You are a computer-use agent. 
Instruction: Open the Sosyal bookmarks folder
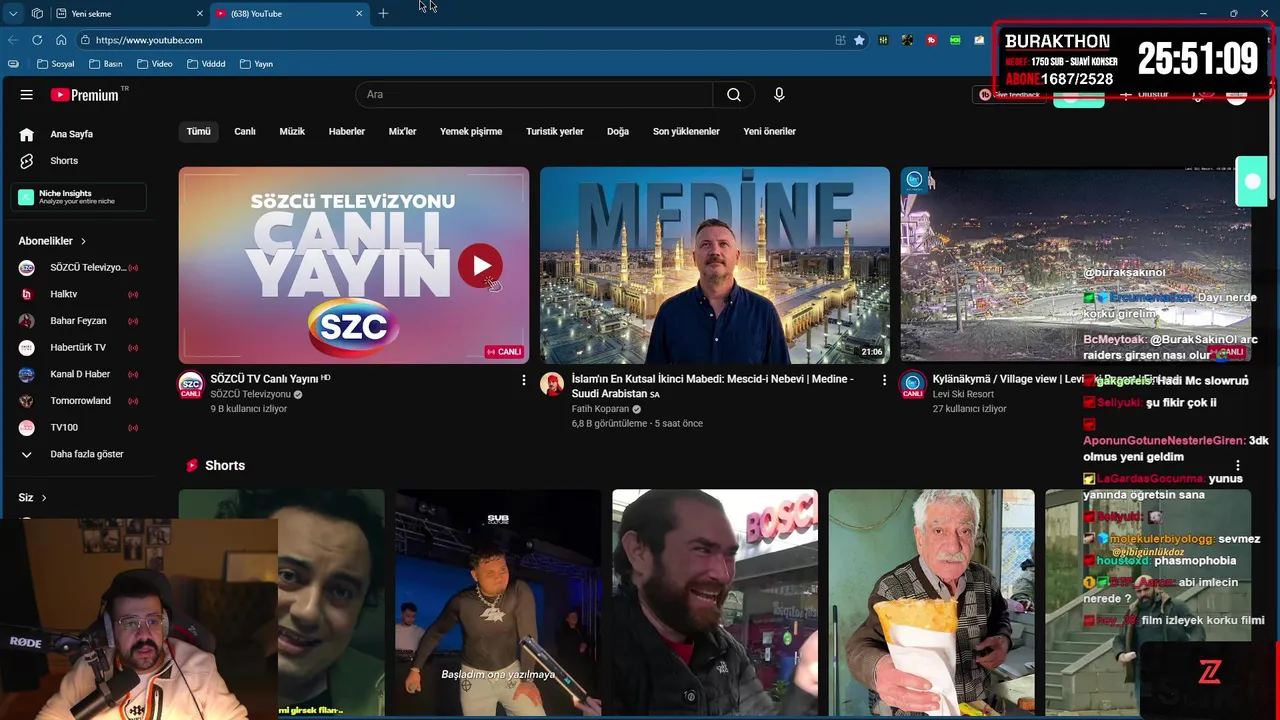tap(55, 64)
